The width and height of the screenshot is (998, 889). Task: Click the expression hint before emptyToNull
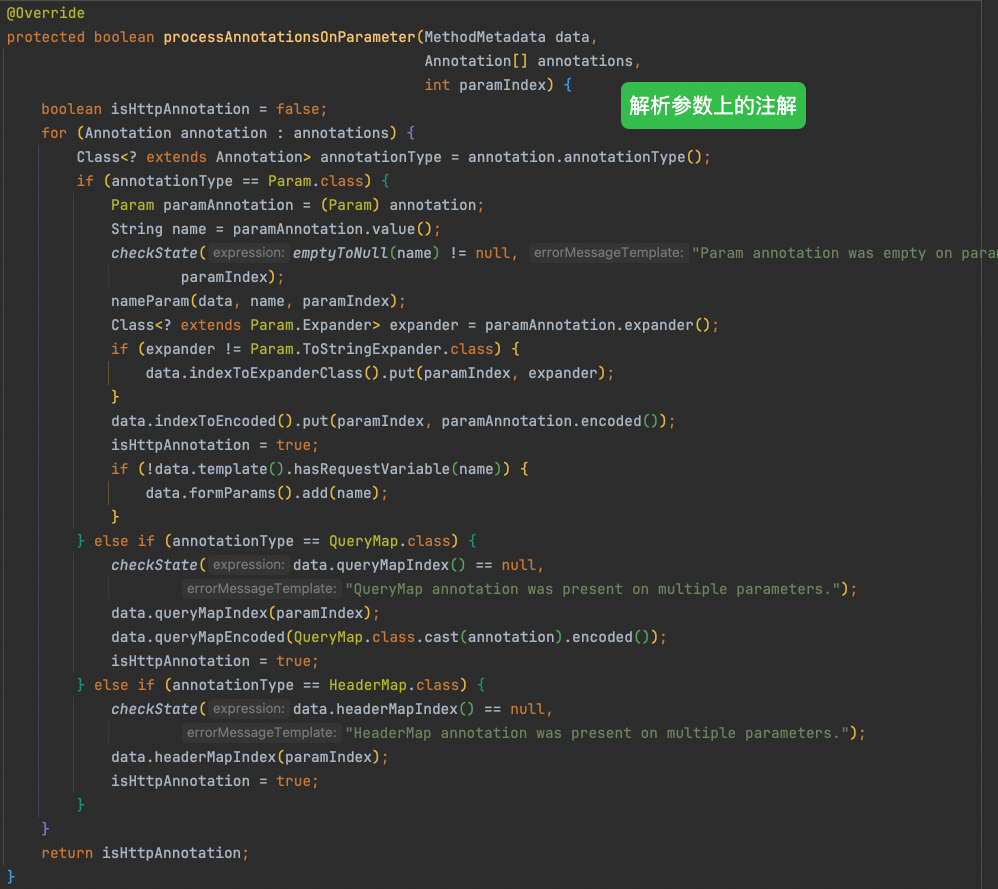tap(250, 253)
